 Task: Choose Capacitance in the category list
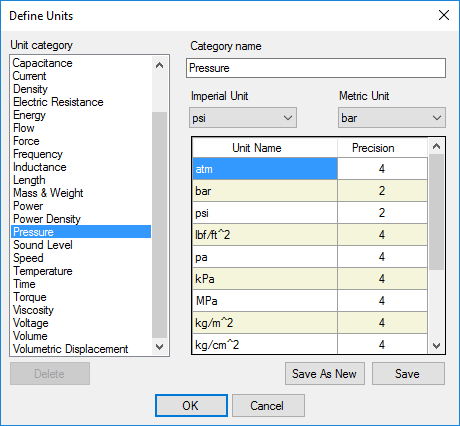pos(42,63)
